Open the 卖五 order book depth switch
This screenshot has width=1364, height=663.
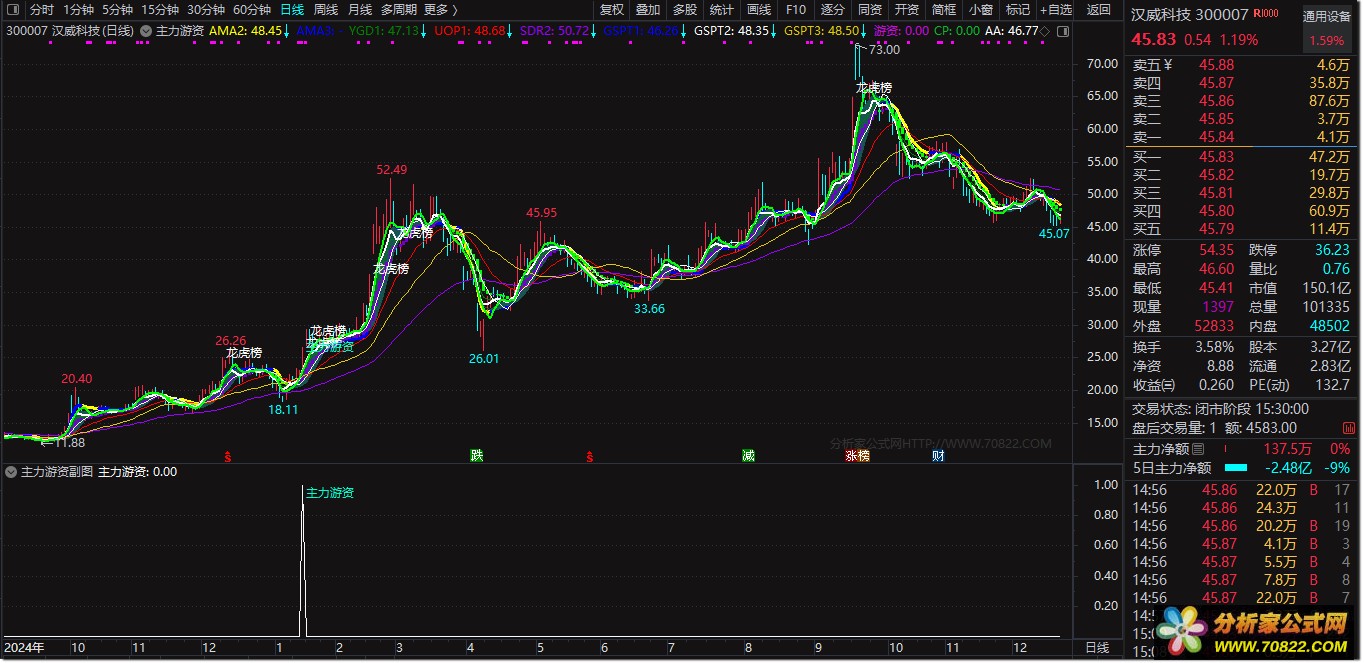[1166, 65]
